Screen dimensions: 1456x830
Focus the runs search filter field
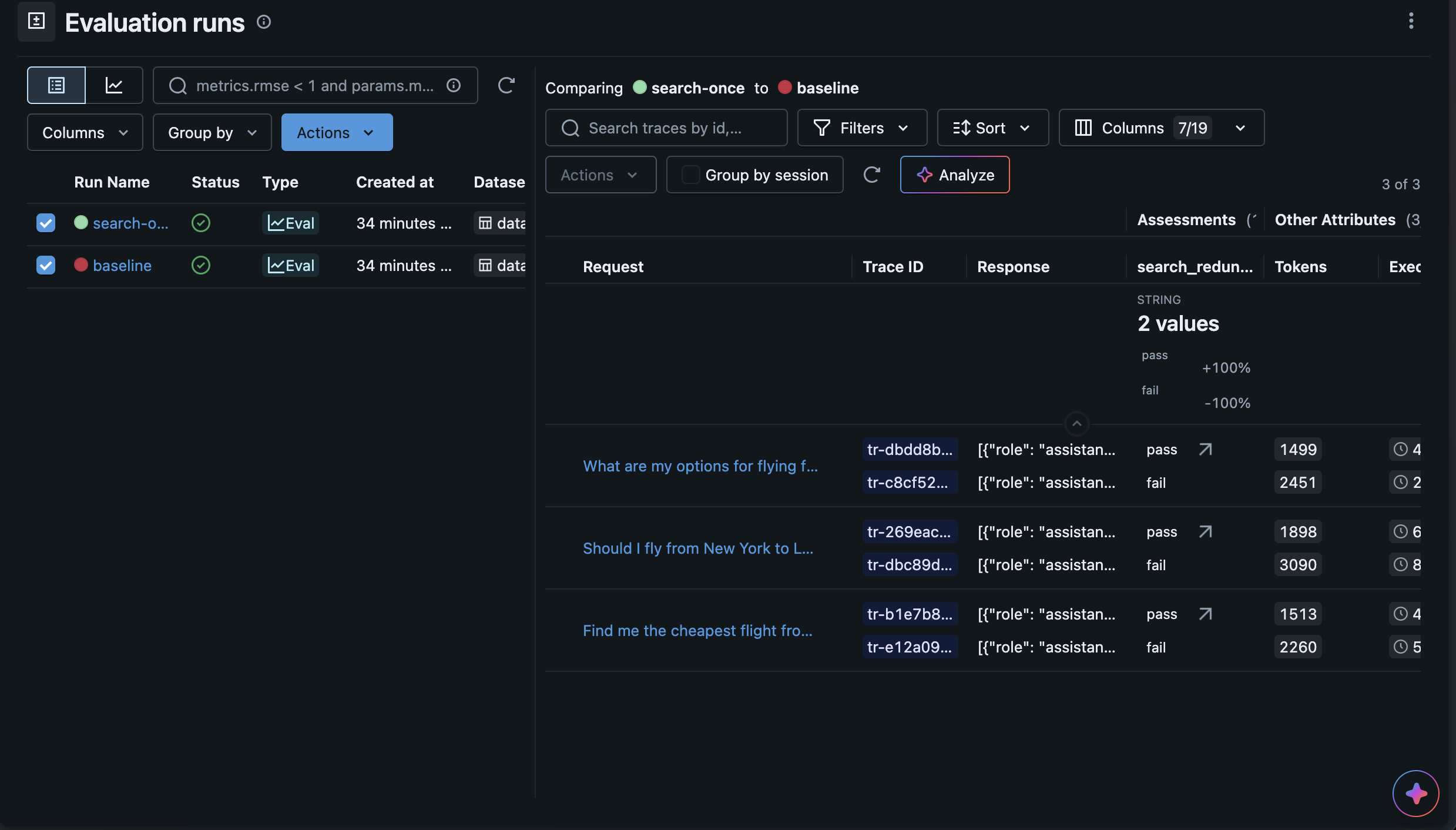(316, 85)
